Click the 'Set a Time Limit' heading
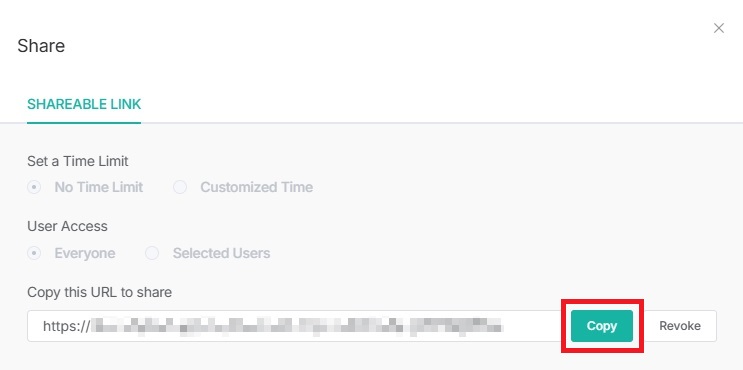The height and width of the screenshot is (370, 743). point(78,161)
